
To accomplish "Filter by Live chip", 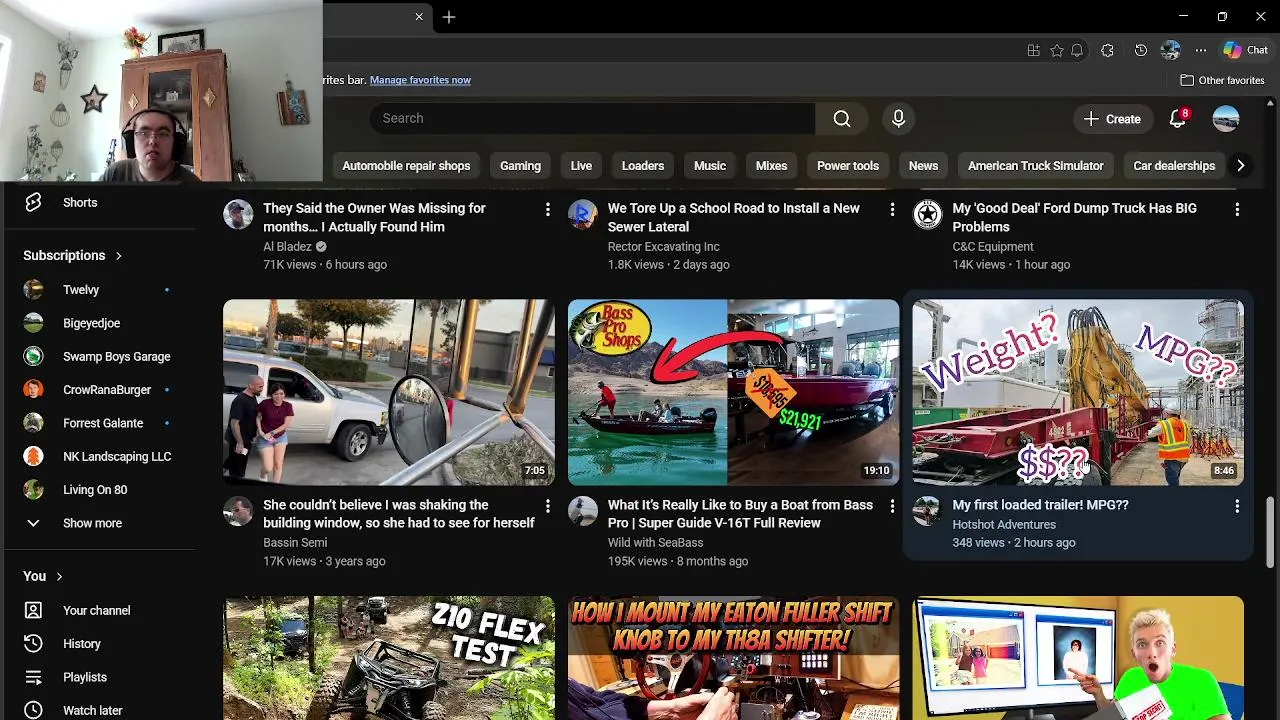I will pyautogui.click(x=581, y=166).
